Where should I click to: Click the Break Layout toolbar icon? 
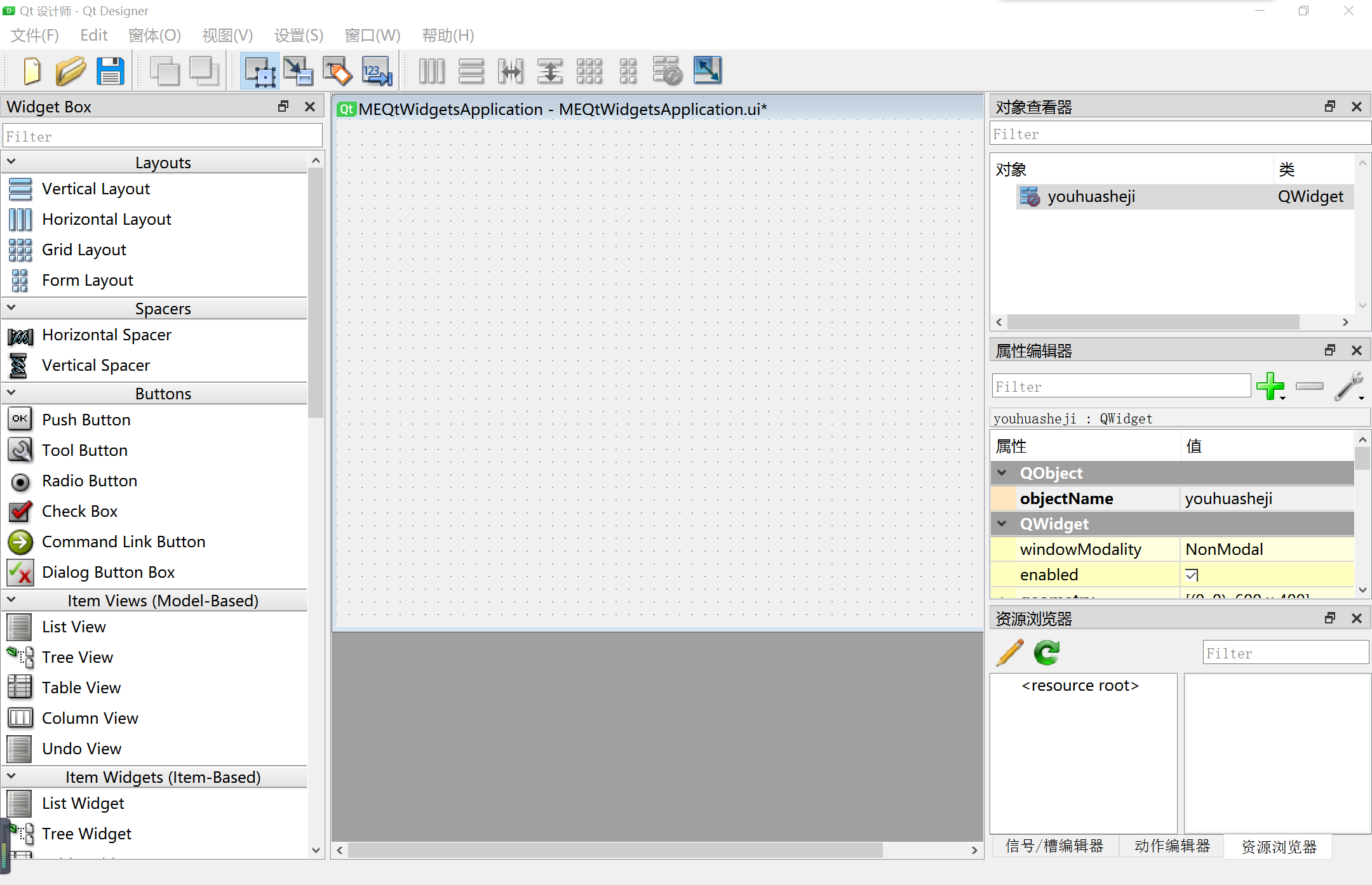coord(668,70)
